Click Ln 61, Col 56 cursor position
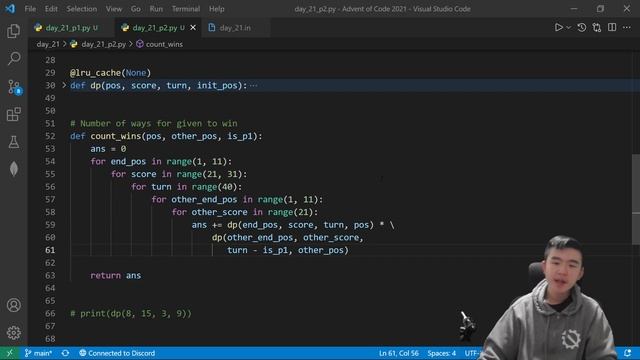The height and width of the screenshot is (360, 640). (x=398, y=353)
